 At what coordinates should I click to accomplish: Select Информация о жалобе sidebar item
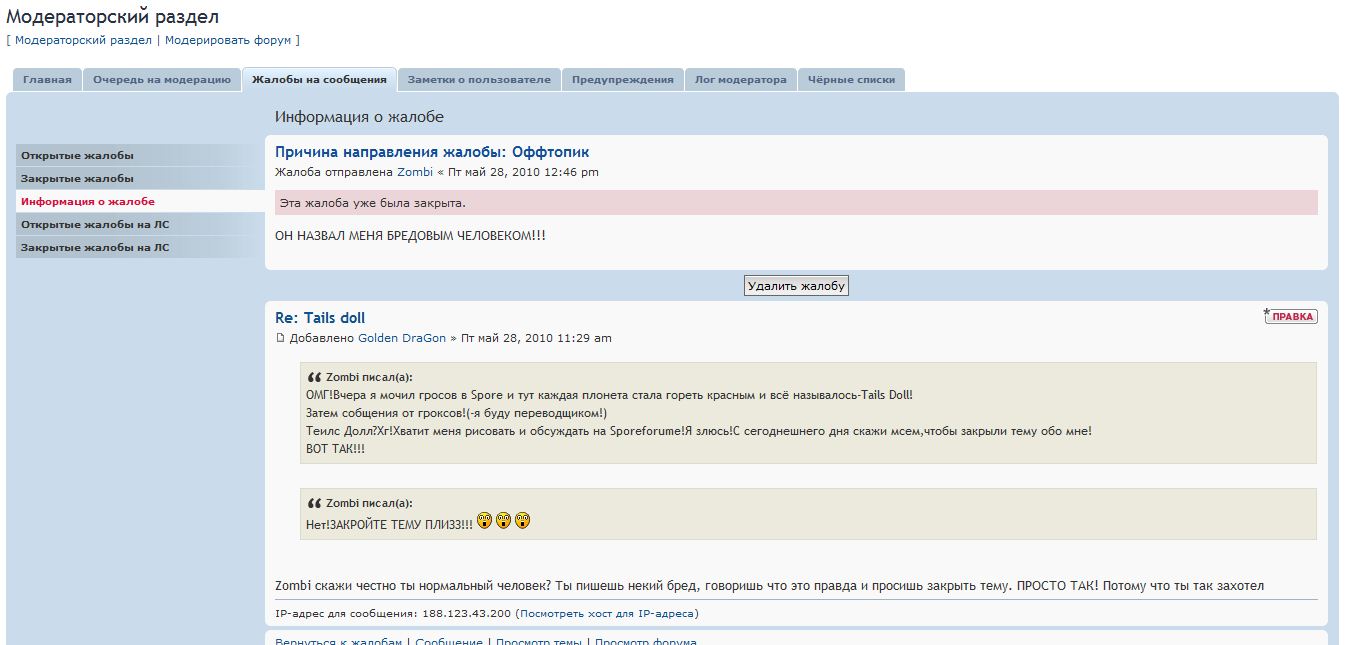pos(140,201)
